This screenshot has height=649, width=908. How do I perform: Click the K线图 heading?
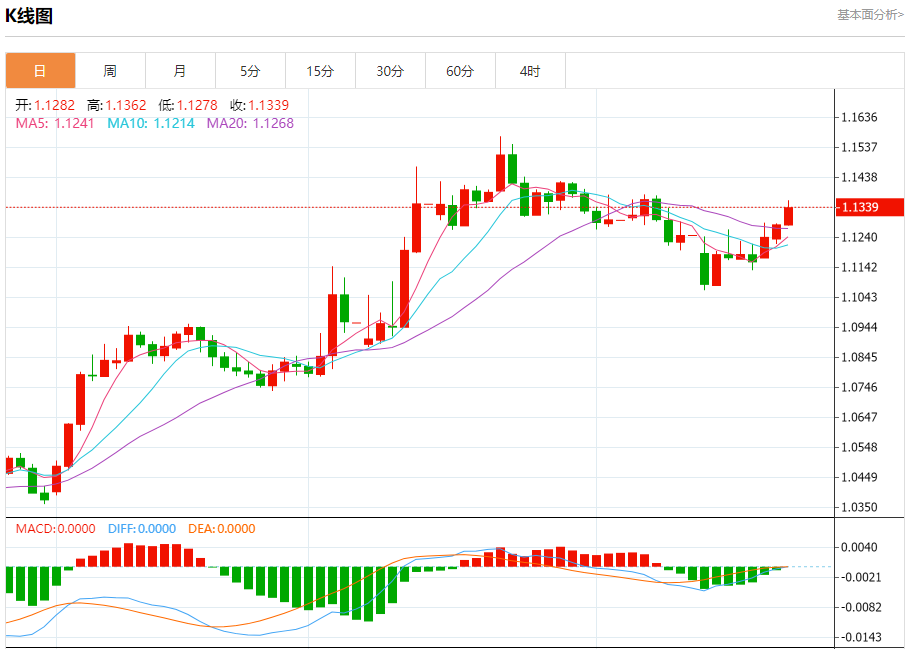pos(29,16)
